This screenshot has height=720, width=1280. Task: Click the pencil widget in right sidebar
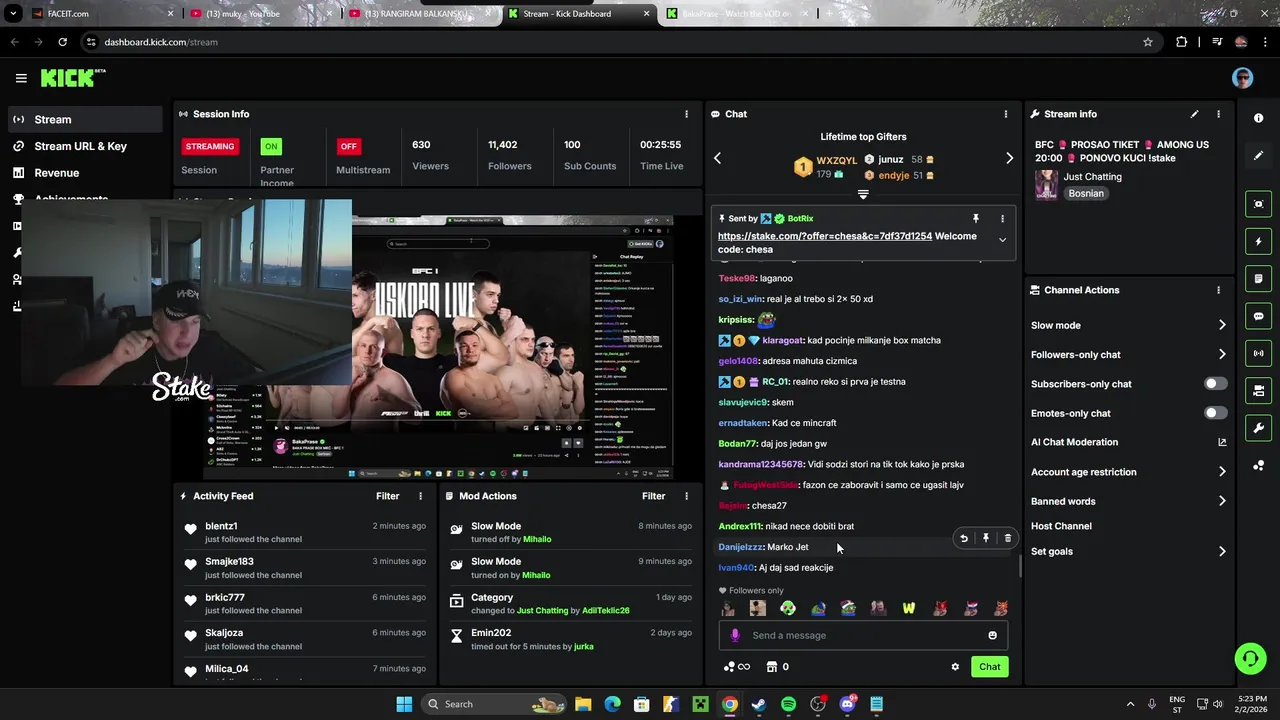[1258, 155]
